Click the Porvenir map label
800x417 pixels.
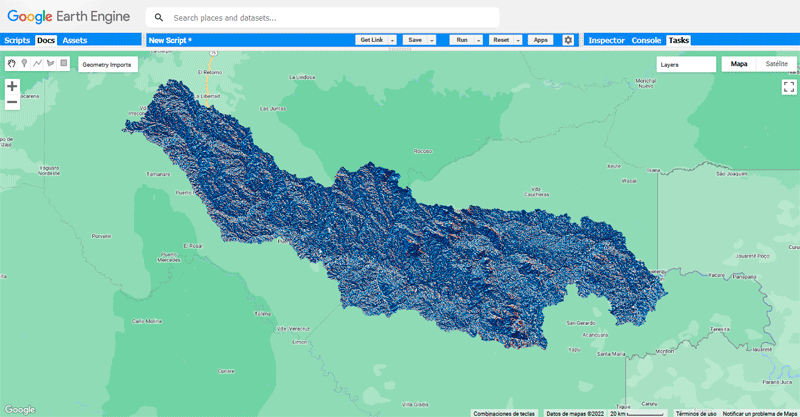click(x=102, y=236)
